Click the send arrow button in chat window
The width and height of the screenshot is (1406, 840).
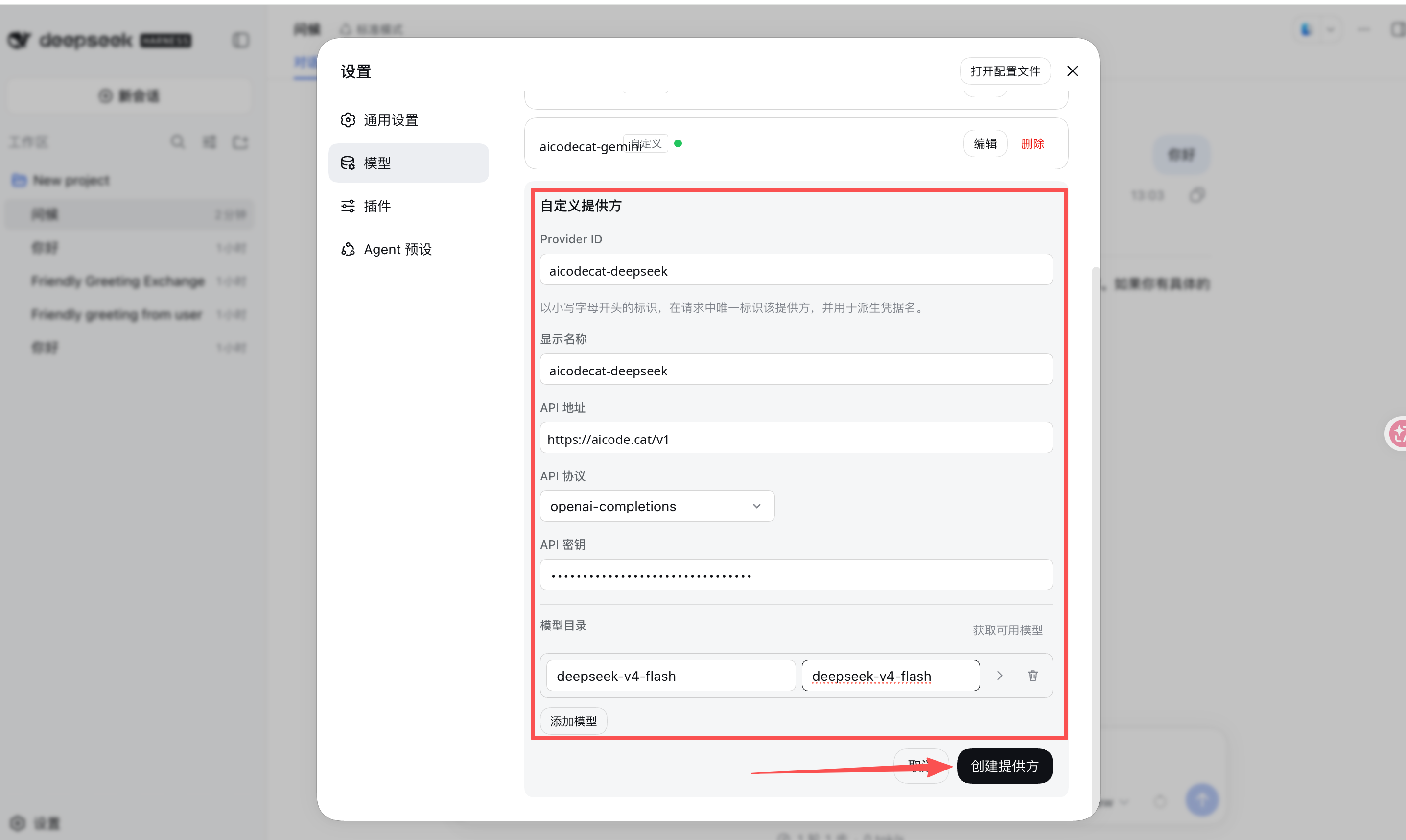click(1202, 800)
